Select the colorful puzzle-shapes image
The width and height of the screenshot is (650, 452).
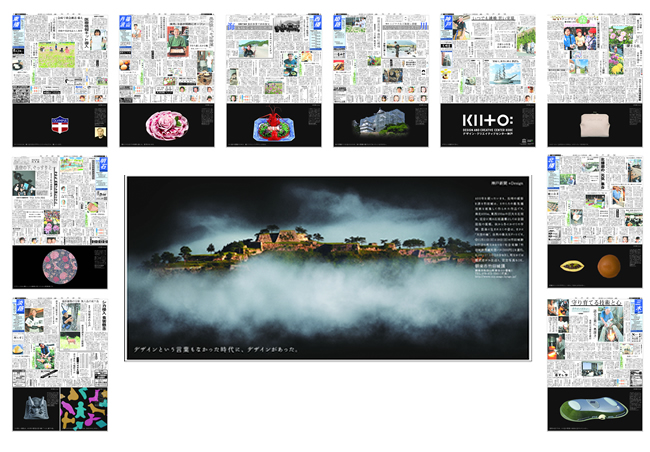[x=83, y=408]
